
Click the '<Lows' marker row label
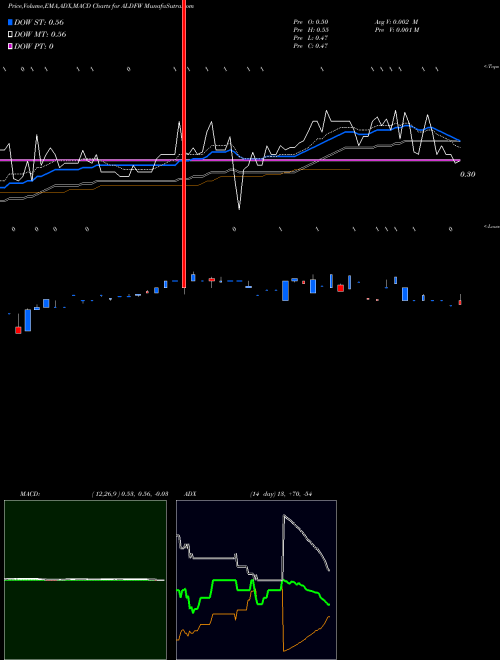tap(491, 226)
